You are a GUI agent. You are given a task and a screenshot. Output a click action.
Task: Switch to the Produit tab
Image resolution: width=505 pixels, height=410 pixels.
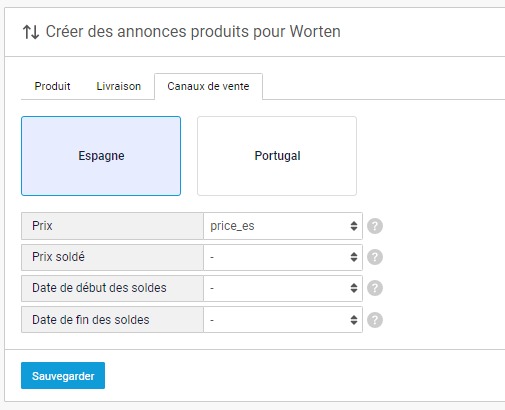(52, 86)
